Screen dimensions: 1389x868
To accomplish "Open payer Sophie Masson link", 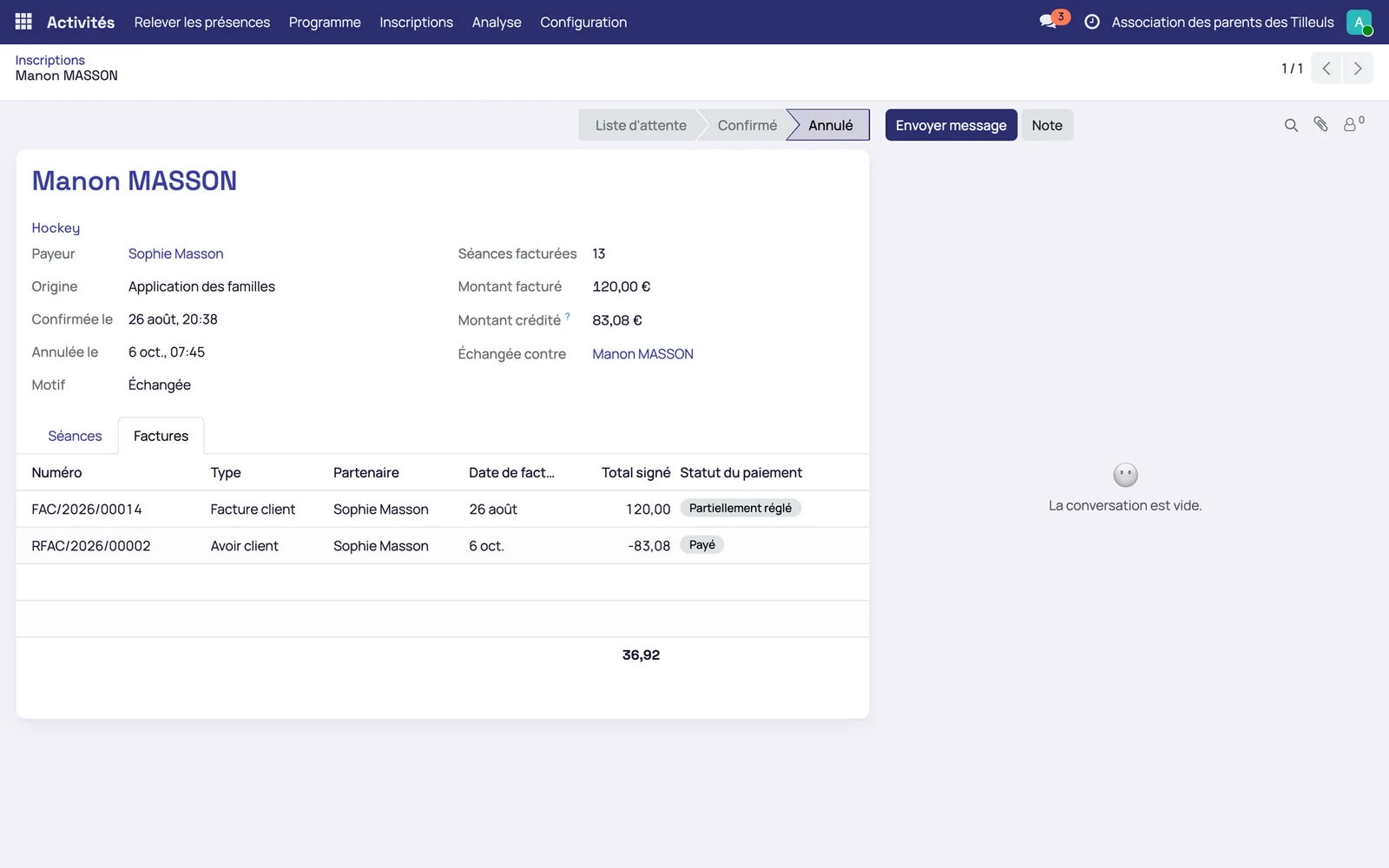I will coord(175,253).
